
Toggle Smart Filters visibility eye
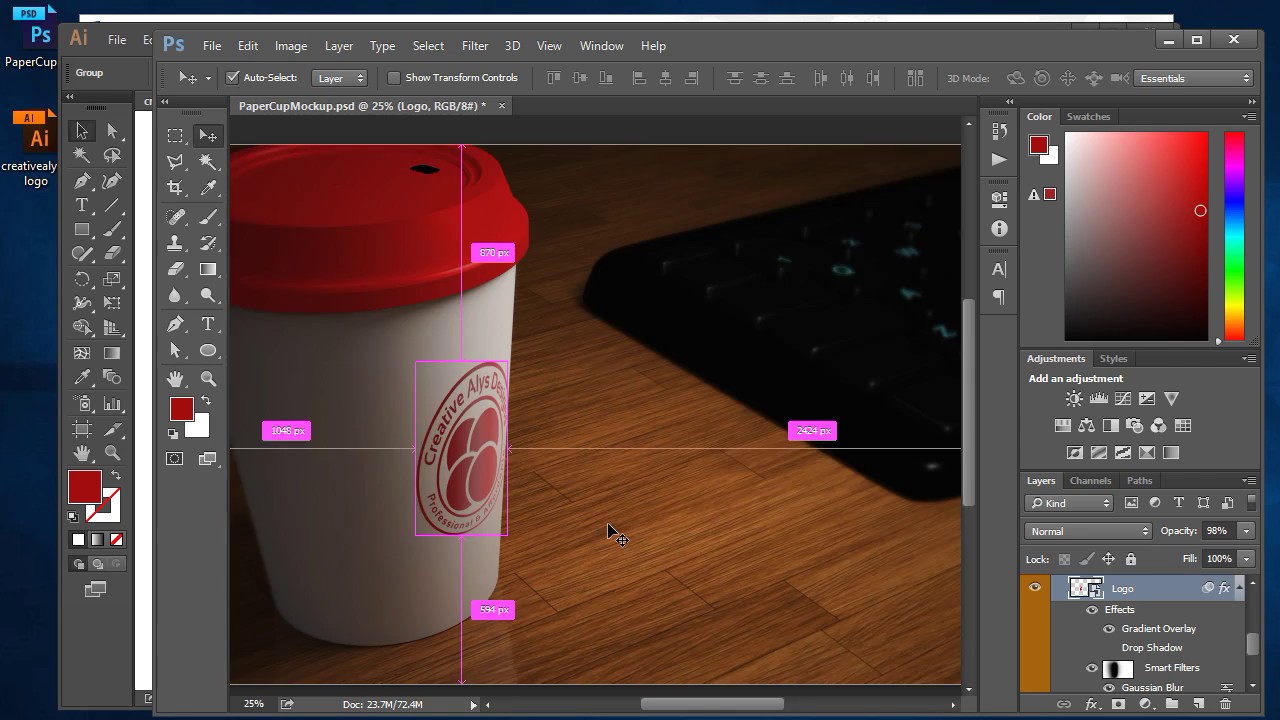pos(1092,668)
